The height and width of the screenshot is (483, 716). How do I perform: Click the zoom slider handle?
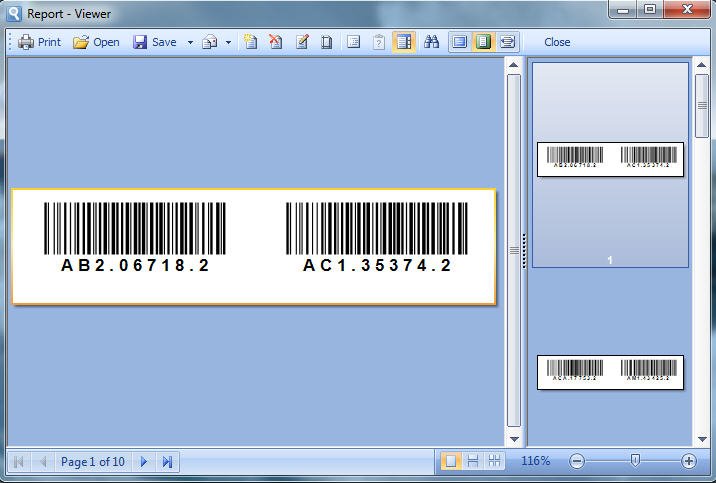pyautogui.click(x=635, y=460)
